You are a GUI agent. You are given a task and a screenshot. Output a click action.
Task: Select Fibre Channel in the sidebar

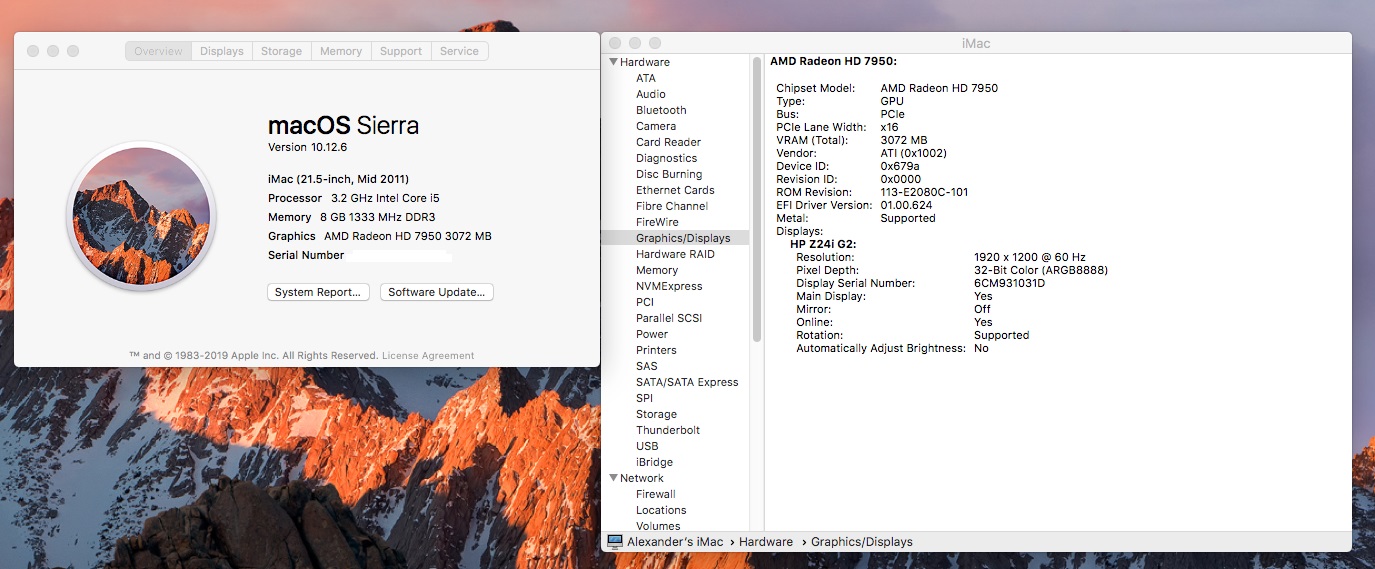pos(672,206)
